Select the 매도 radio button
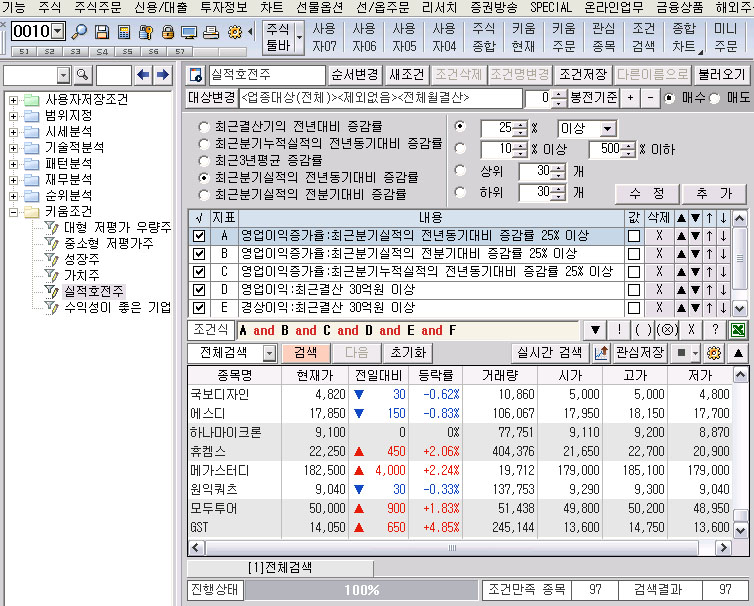Viewport: 754px width, 606px height. 715,98
